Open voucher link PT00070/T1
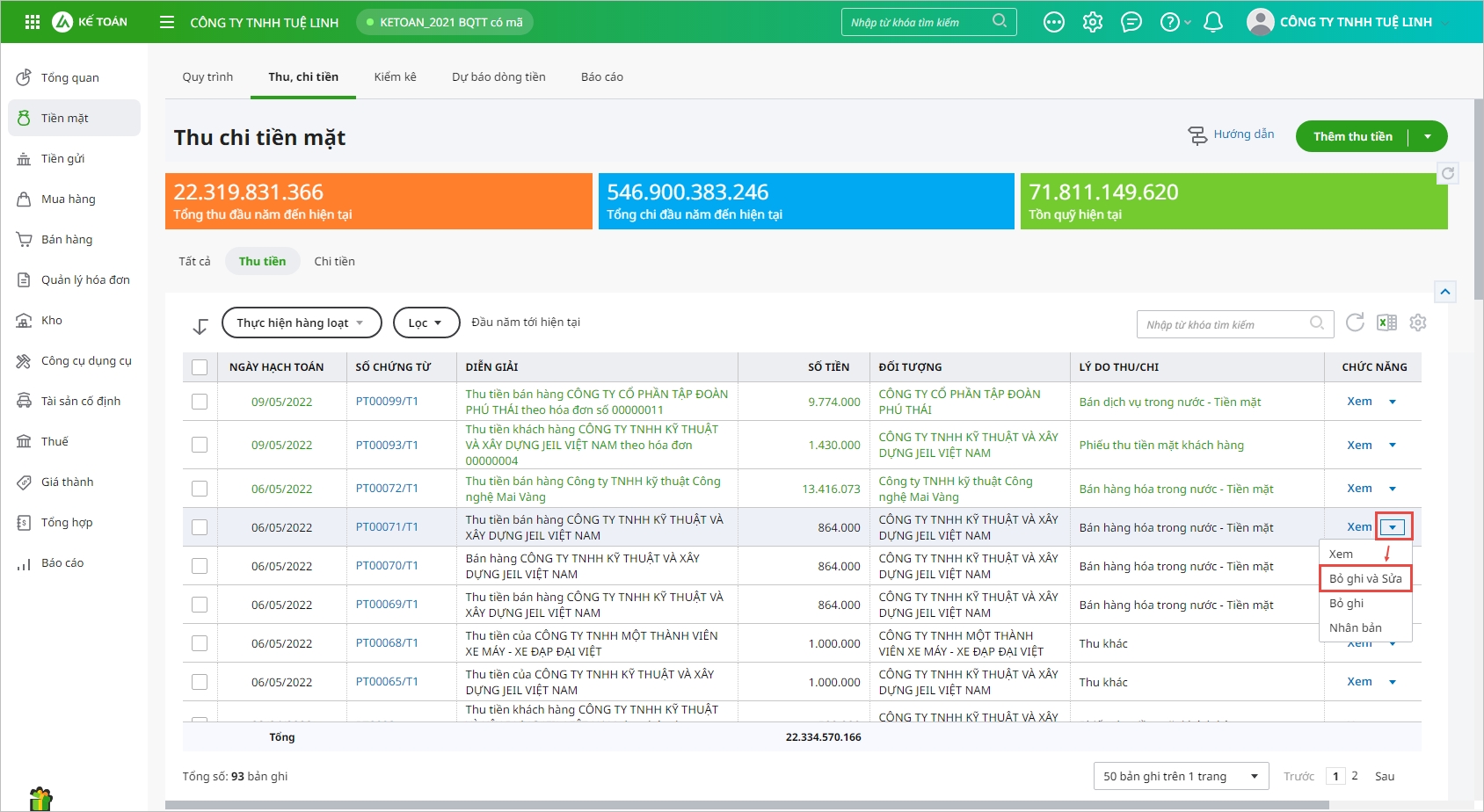Screen dimensions: 1484x812 tap(387, 566)
